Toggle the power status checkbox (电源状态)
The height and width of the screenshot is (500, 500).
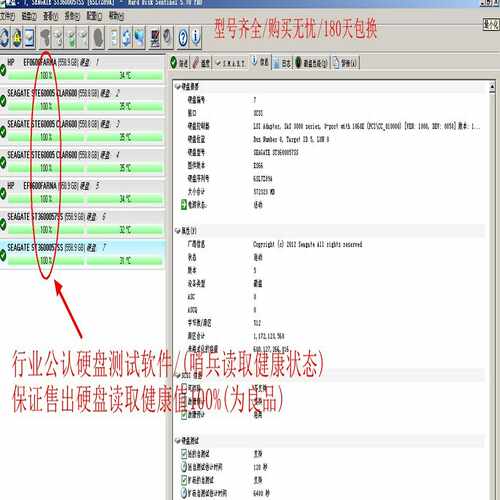[184, 204]
